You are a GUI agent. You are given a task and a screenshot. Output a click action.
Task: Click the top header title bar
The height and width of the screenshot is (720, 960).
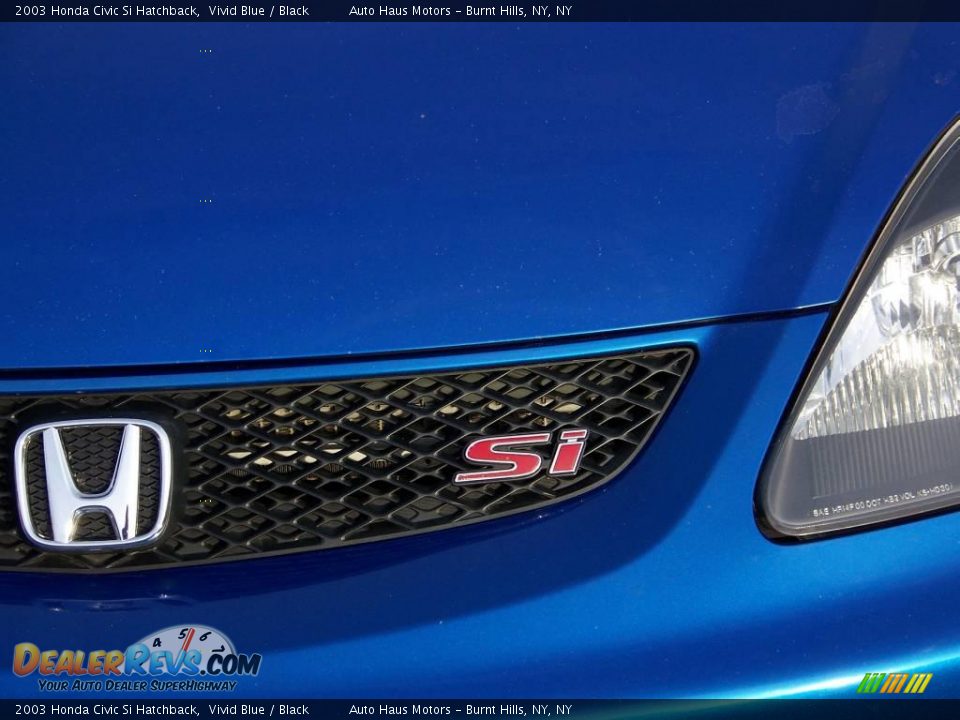coord(480,11)
